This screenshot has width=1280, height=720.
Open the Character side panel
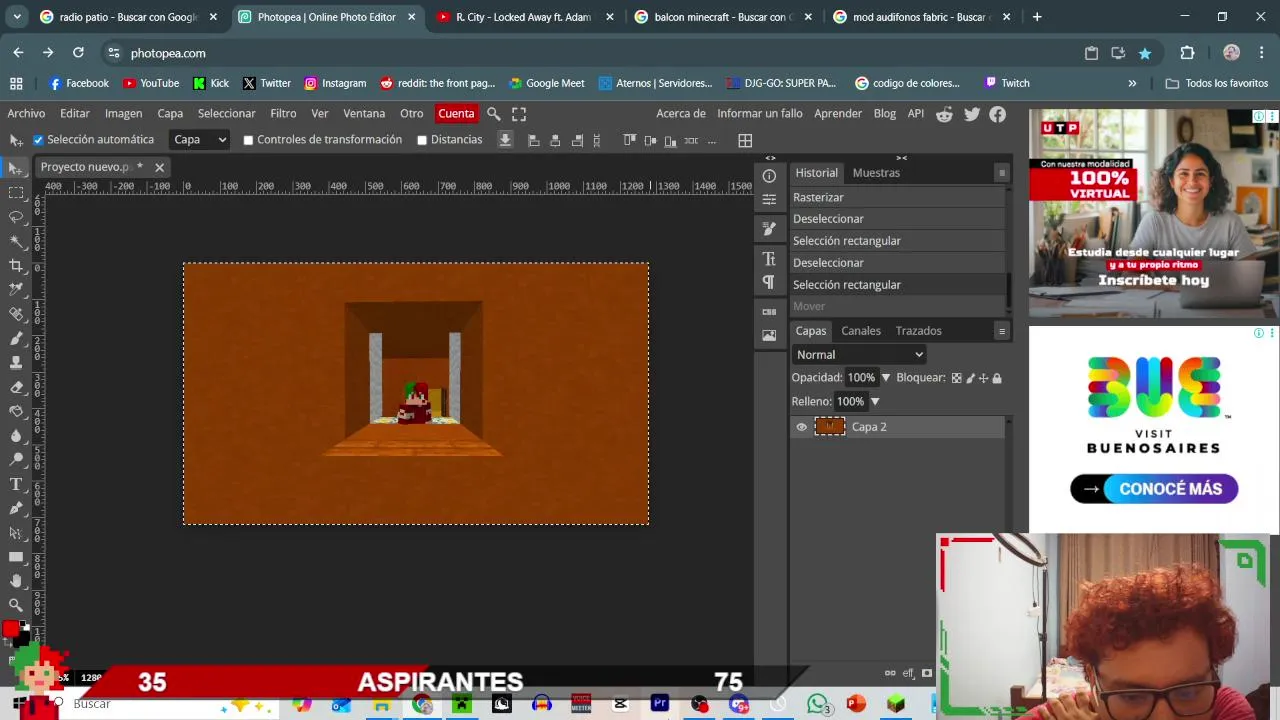click(769, 259)
